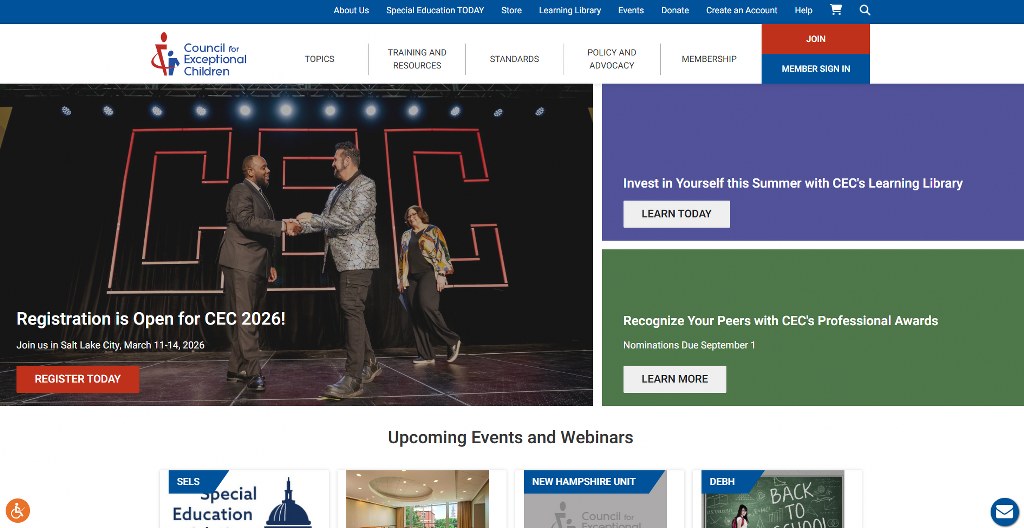The width and height of the screenshot is (1024, 528).
Task: Click 'Invest in Yourself this Summer' heading
Action: tap(793, 184)
